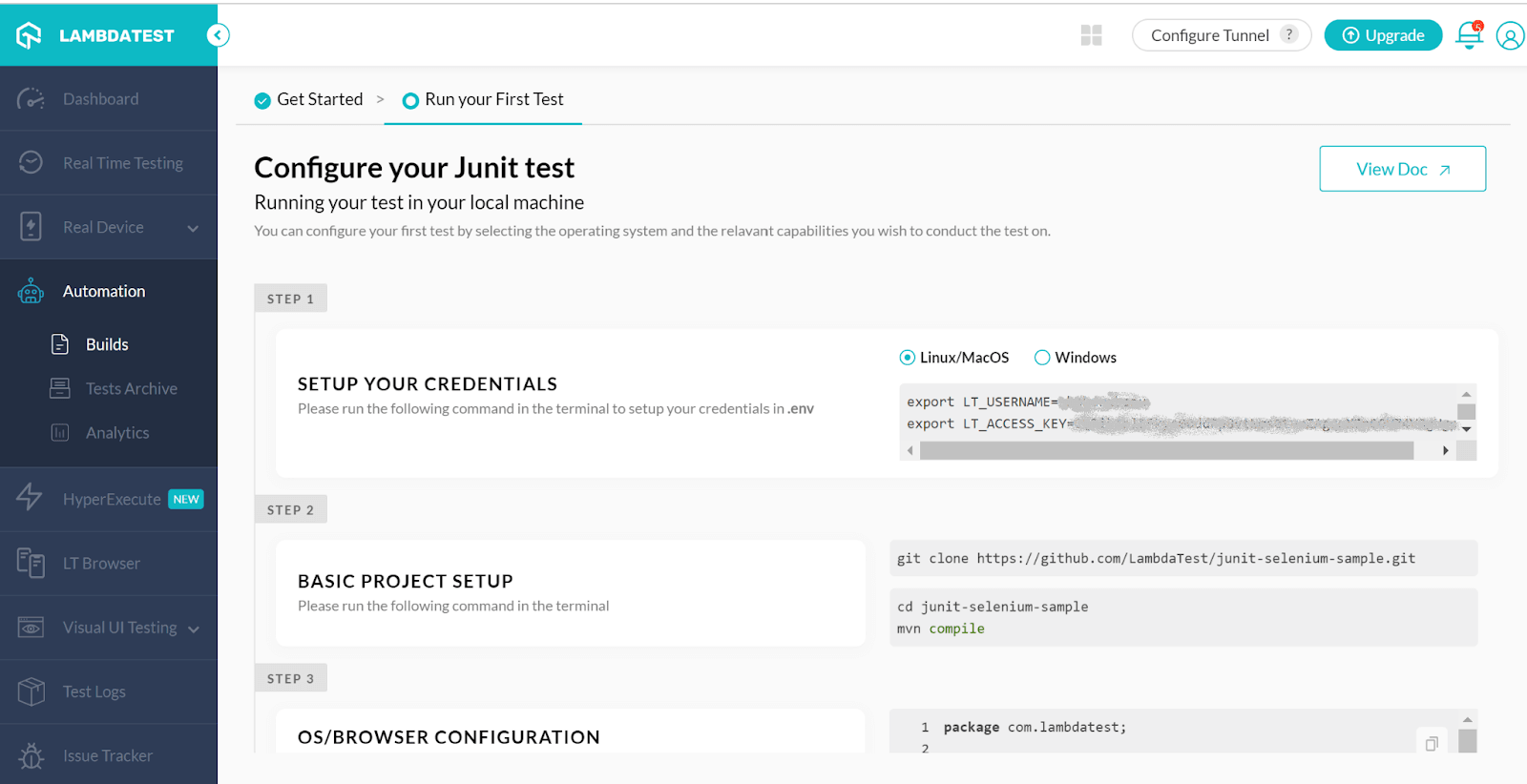The width and height of the screenshot is (1527, 784).
Task: Open Issue Tracker in the sidebar
Action: point(107,755)
